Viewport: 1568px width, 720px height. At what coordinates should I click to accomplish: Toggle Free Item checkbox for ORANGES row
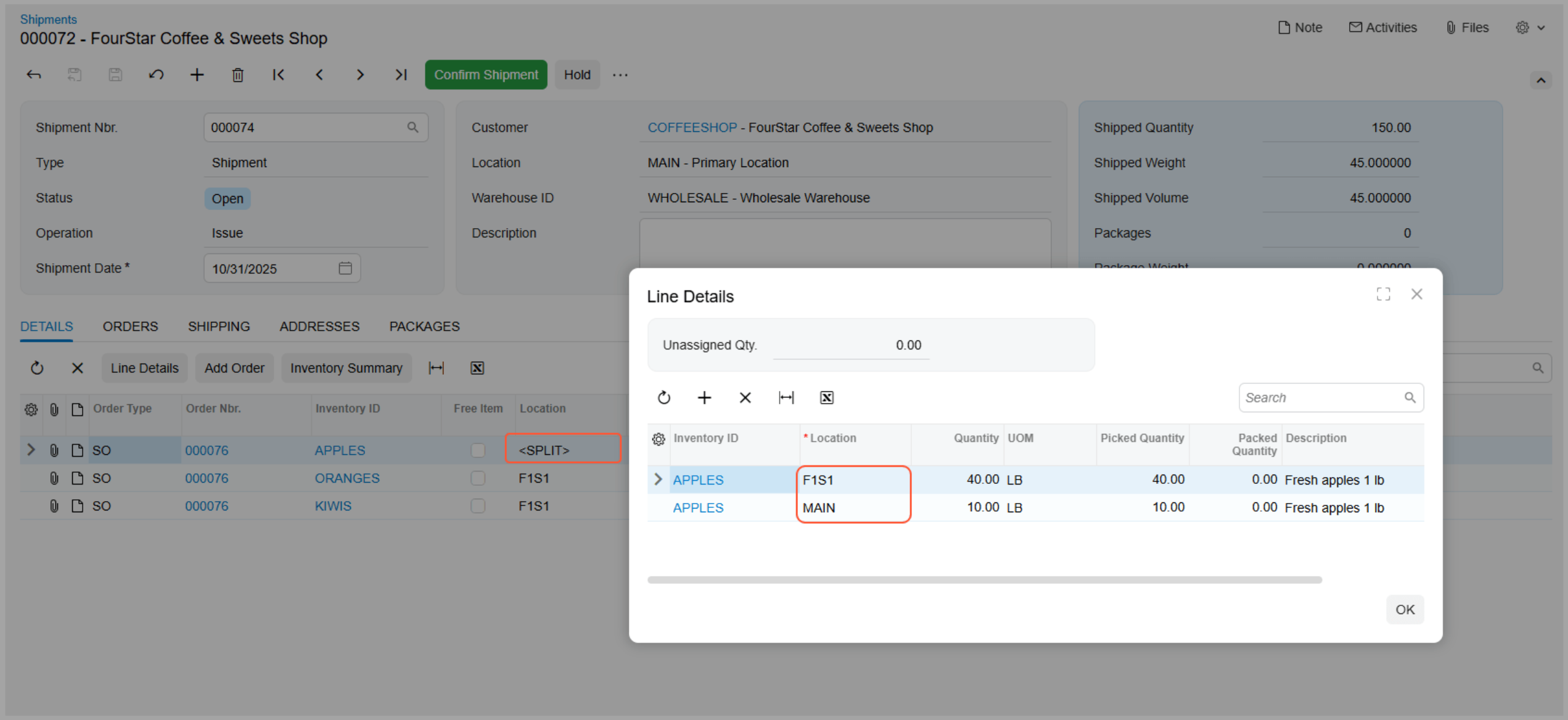coord(478,478)
